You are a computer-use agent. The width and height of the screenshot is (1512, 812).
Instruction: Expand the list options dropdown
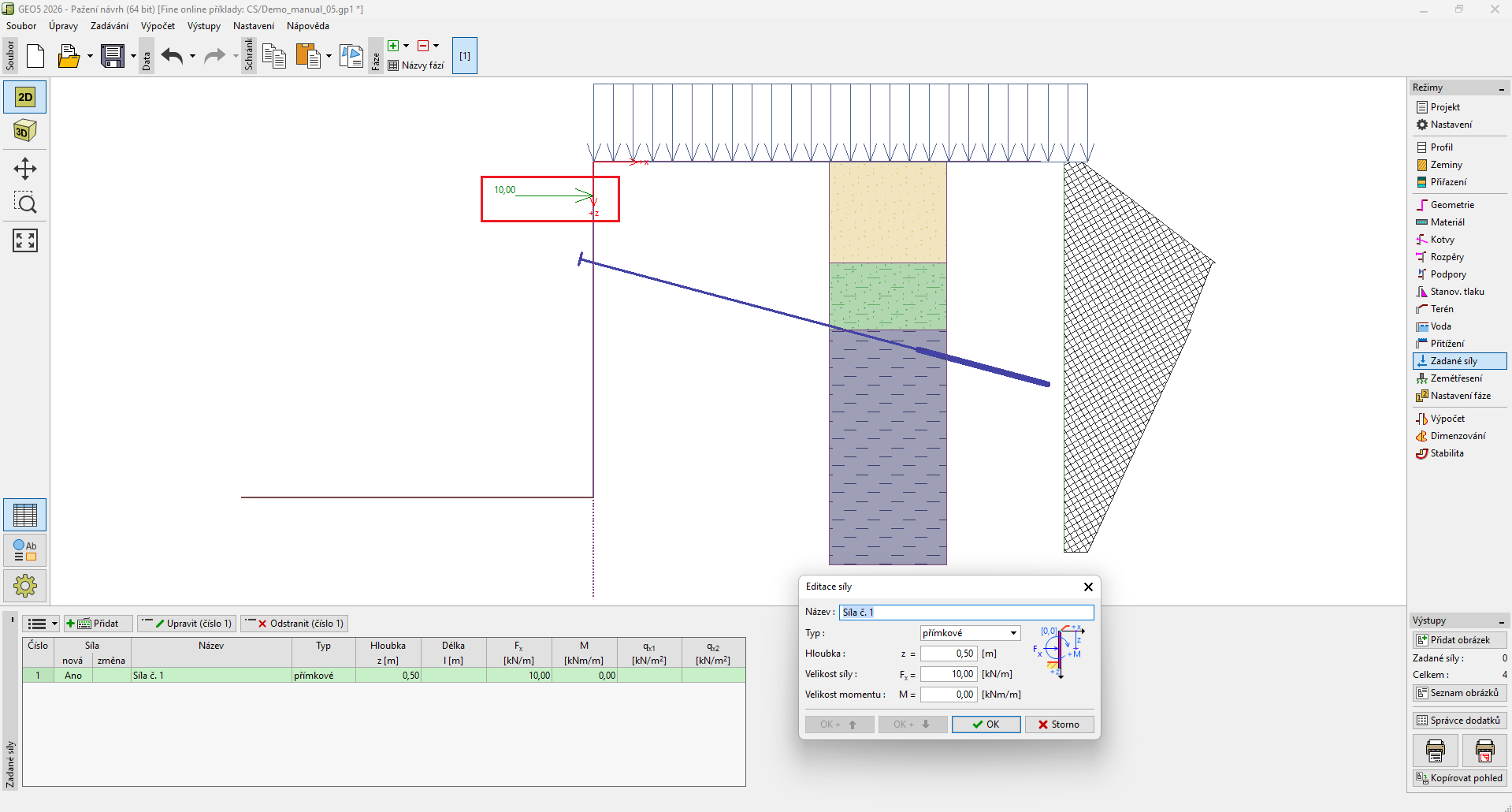(x=41, y=624)
